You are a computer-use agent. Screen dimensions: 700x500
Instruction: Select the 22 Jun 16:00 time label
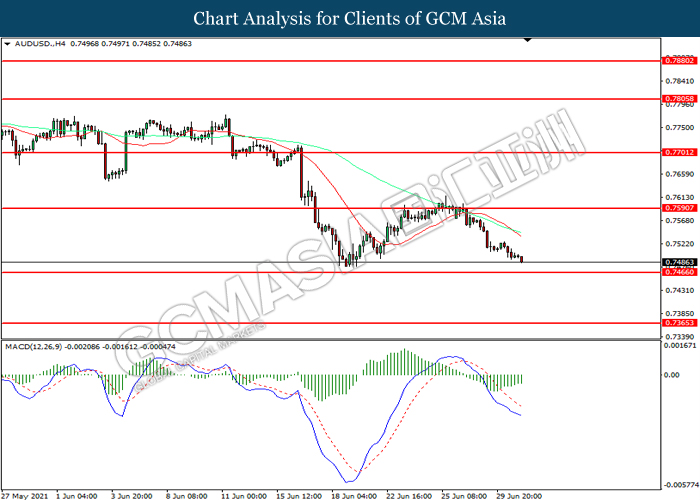click(x=407, y=494)
